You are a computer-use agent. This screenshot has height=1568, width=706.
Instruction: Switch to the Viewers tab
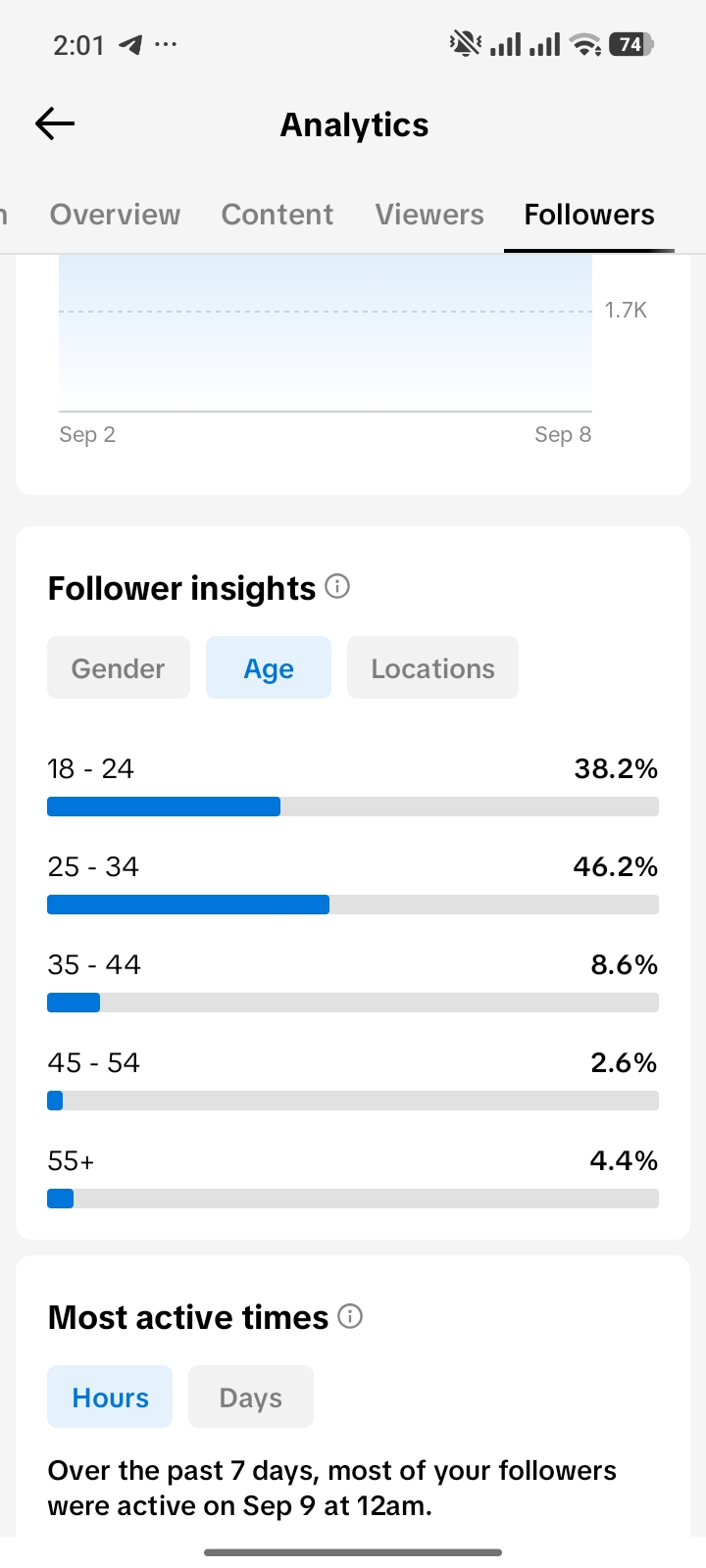(x=429, y=215)
